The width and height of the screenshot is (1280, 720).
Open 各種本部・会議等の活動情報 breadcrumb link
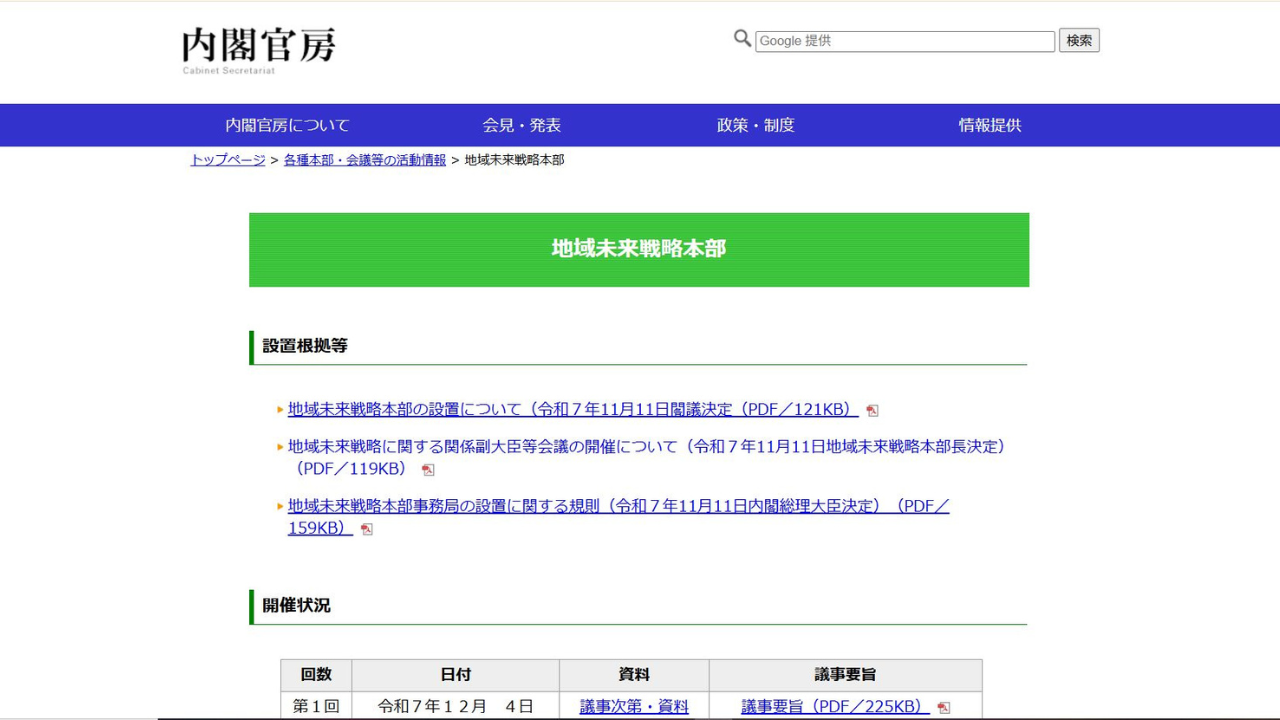(364, 159)
